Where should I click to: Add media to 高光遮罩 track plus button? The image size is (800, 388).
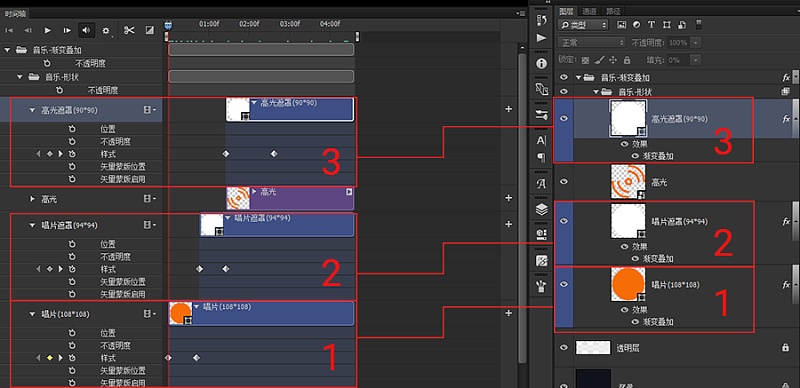(x=508, y=109)
